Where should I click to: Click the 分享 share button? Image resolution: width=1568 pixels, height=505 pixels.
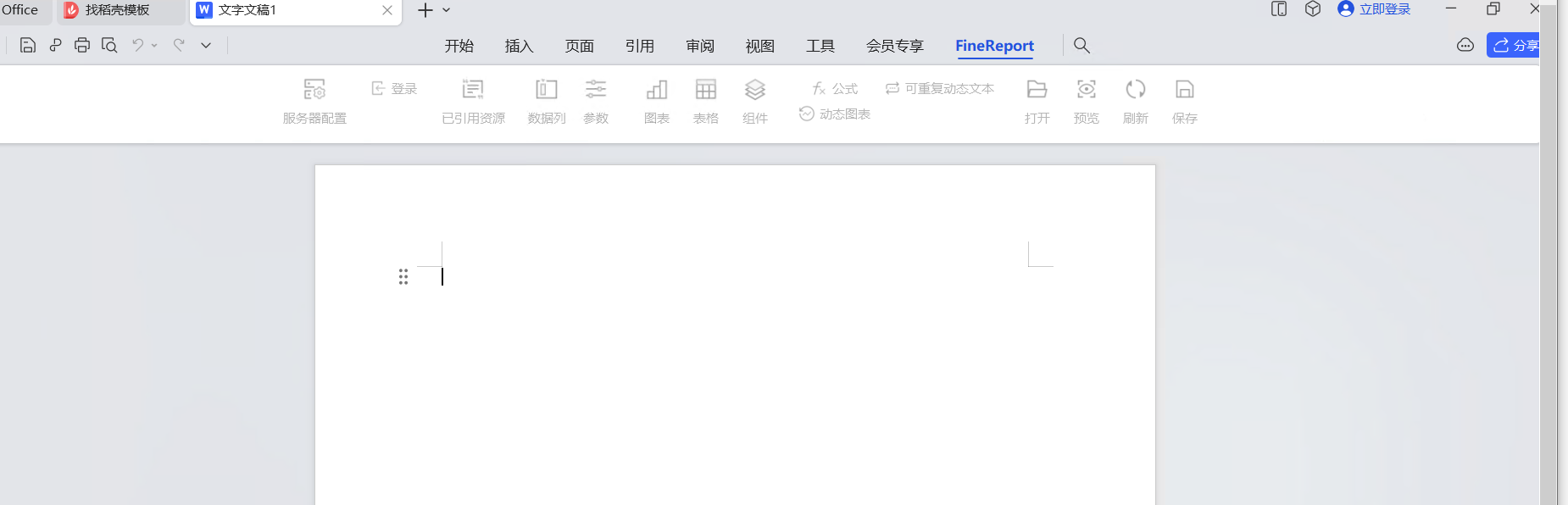tap(1514, 46)
